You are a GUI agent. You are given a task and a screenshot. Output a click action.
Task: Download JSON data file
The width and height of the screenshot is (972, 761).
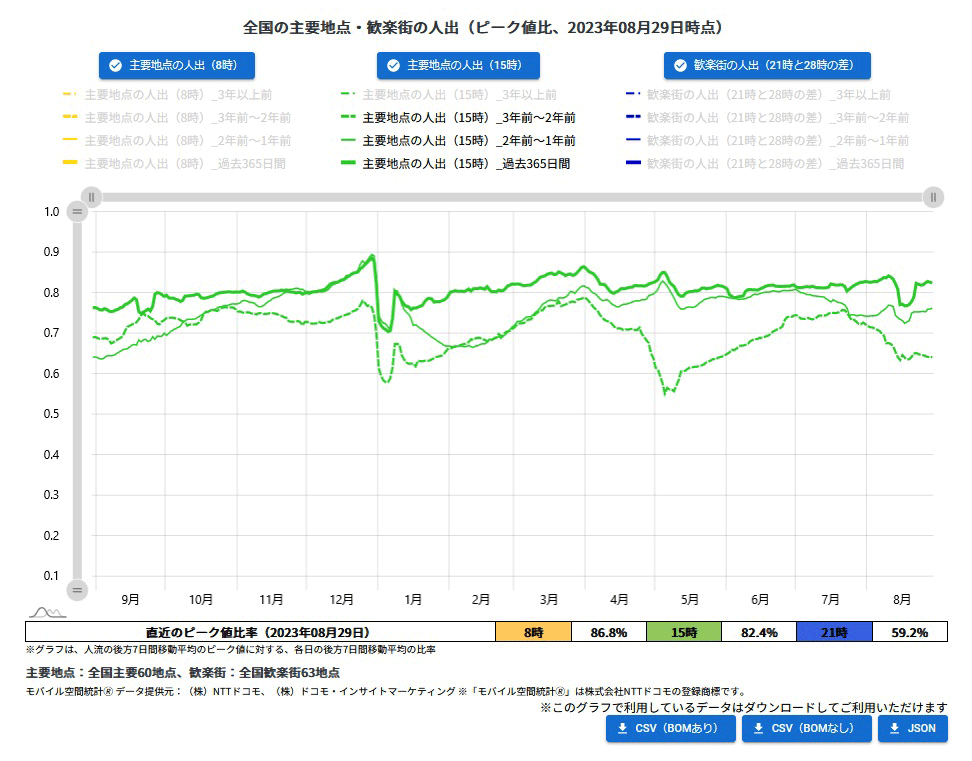pos(912,729)
